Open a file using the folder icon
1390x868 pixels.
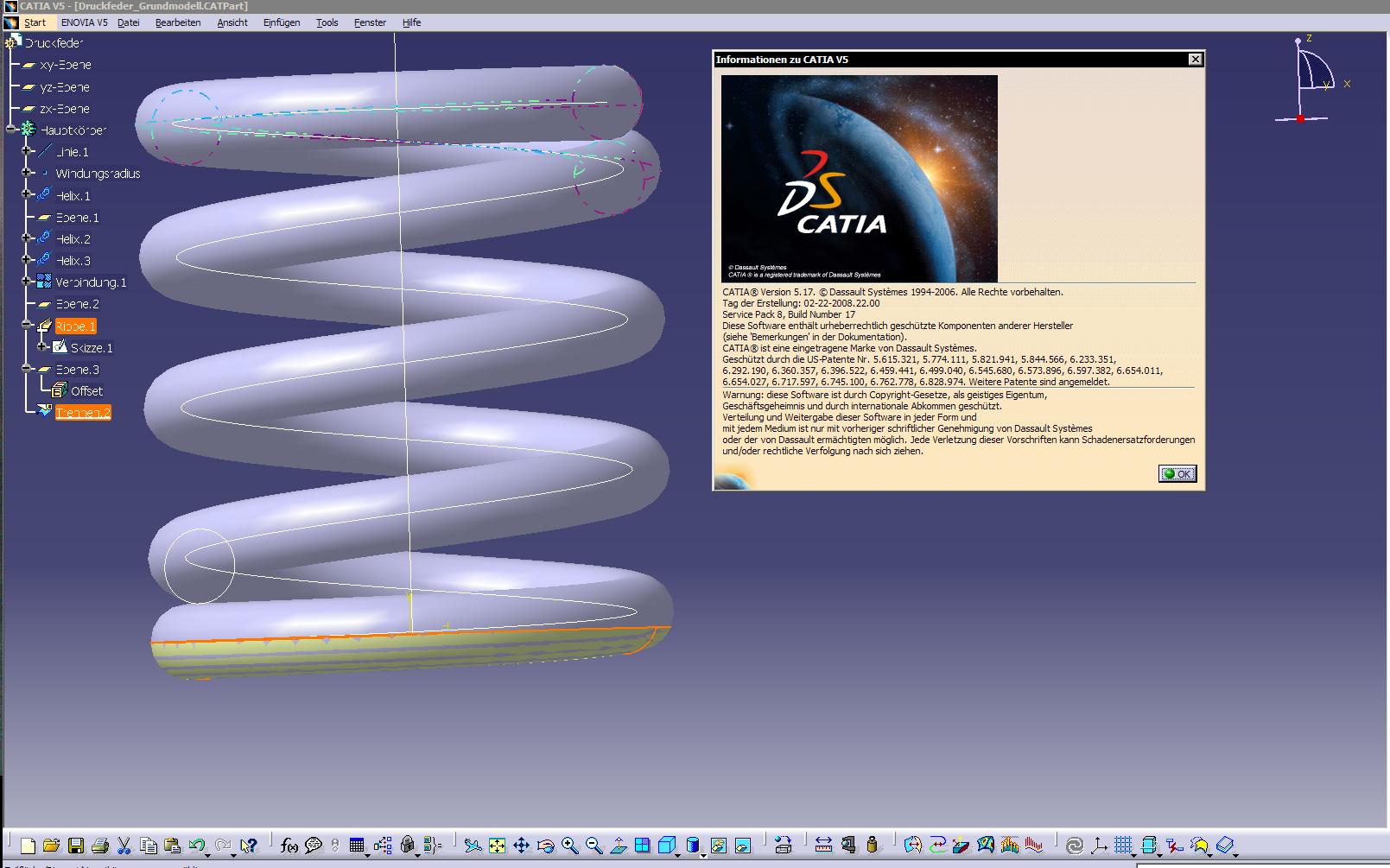coord(51,846)
